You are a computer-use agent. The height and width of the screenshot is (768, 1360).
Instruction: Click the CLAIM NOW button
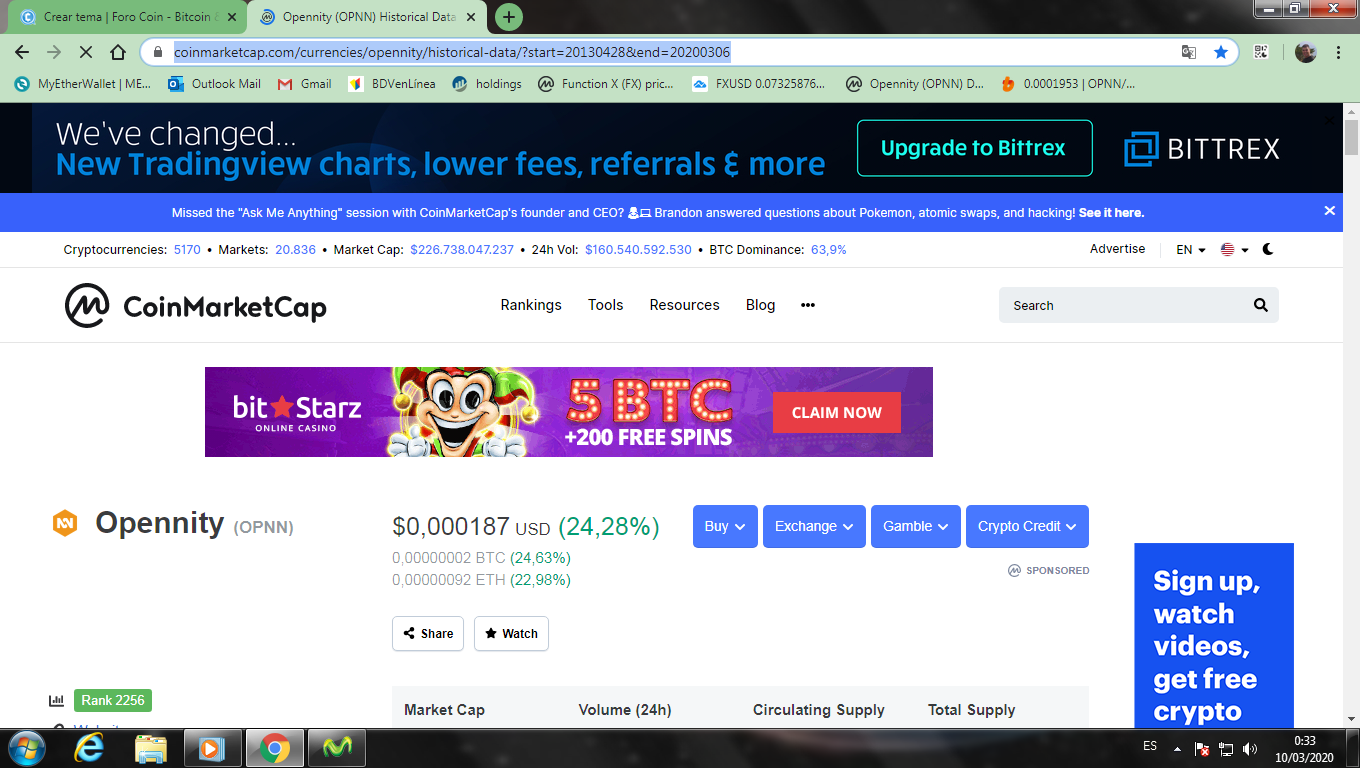click(x=836, y=412)
